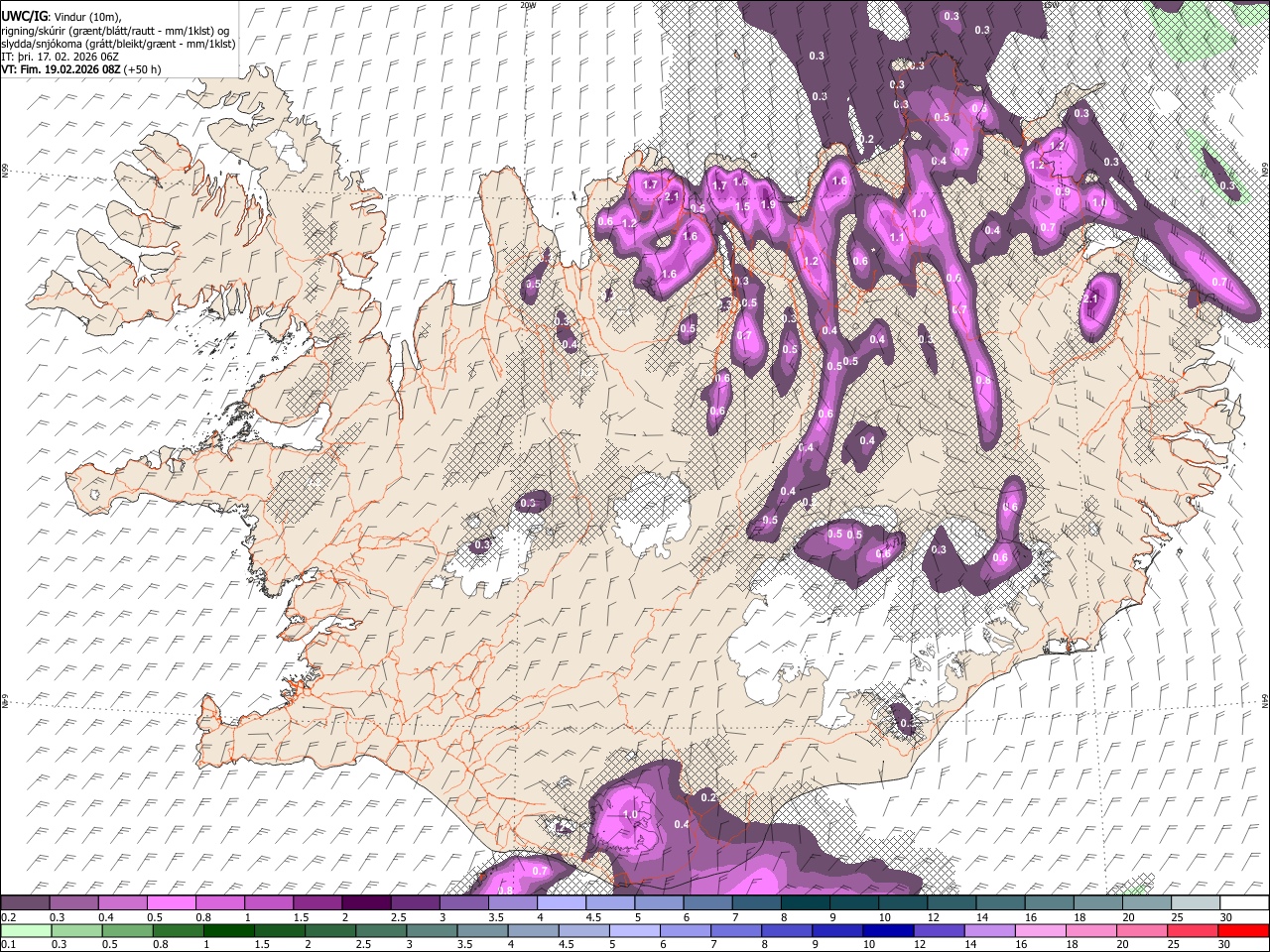Select snow-row swatch between 8 and 9

click(806, 902)
